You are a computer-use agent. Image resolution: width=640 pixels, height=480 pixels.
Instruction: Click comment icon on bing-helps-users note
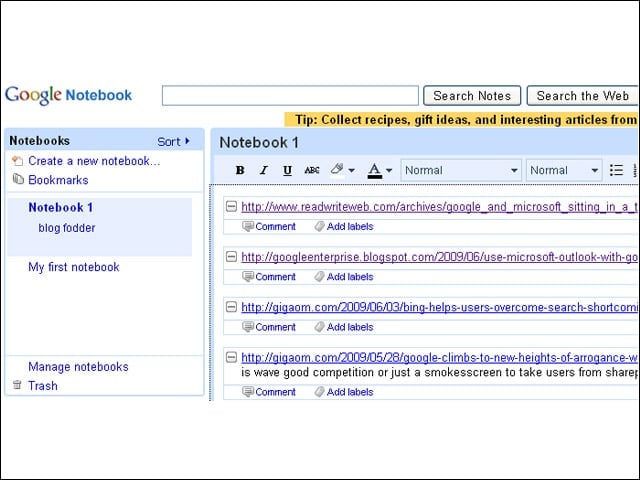click(248, 327)
